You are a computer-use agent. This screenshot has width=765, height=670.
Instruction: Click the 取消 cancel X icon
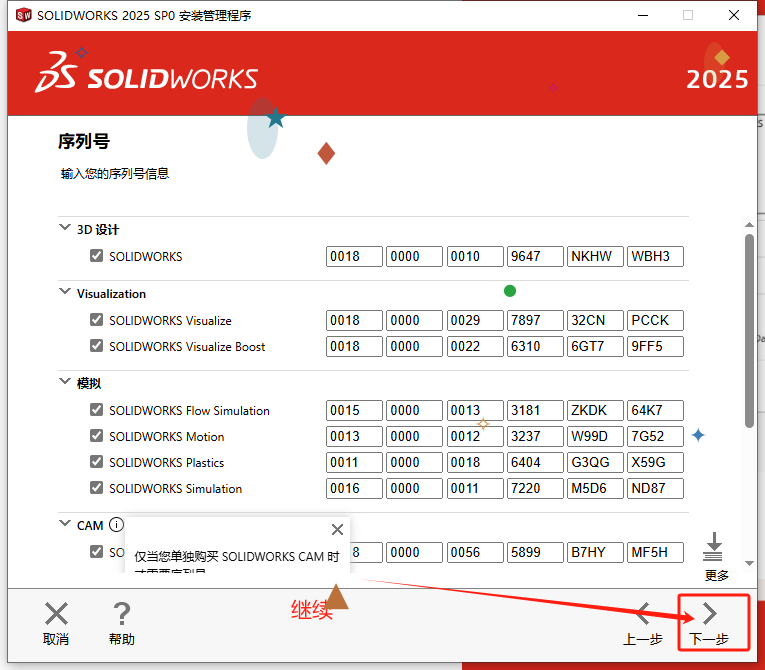click(56, 613)
